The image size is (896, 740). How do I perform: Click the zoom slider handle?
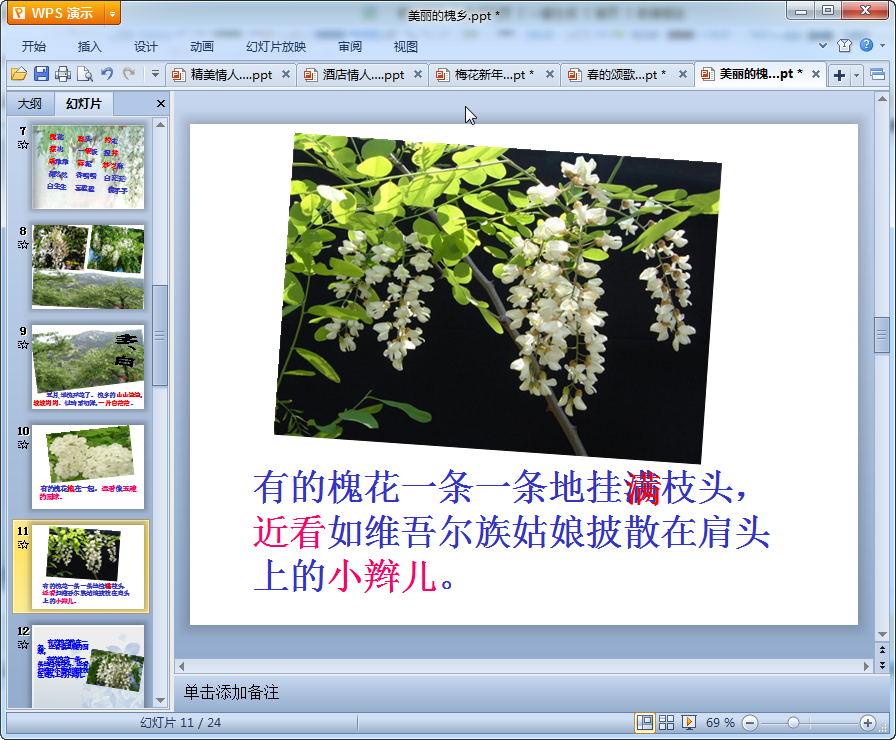[793, 723]
